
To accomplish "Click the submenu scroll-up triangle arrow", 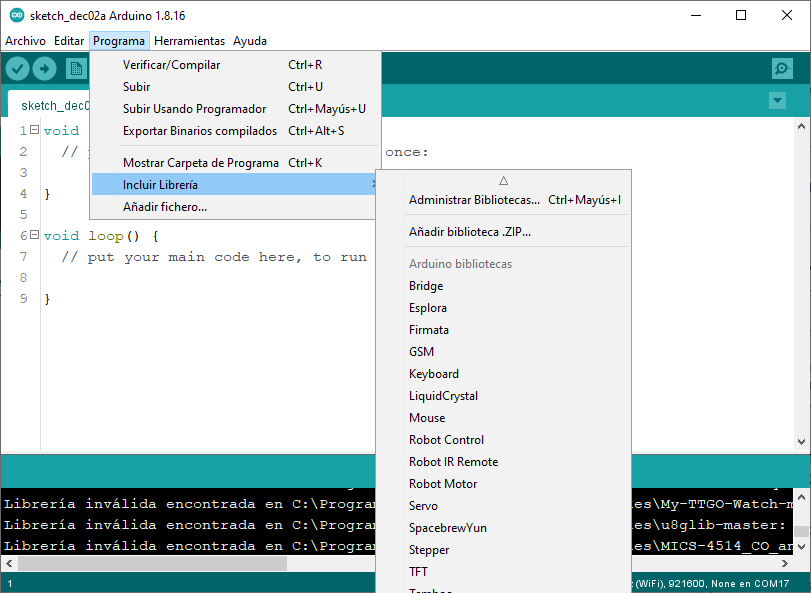I will click(x=504, y=180).
